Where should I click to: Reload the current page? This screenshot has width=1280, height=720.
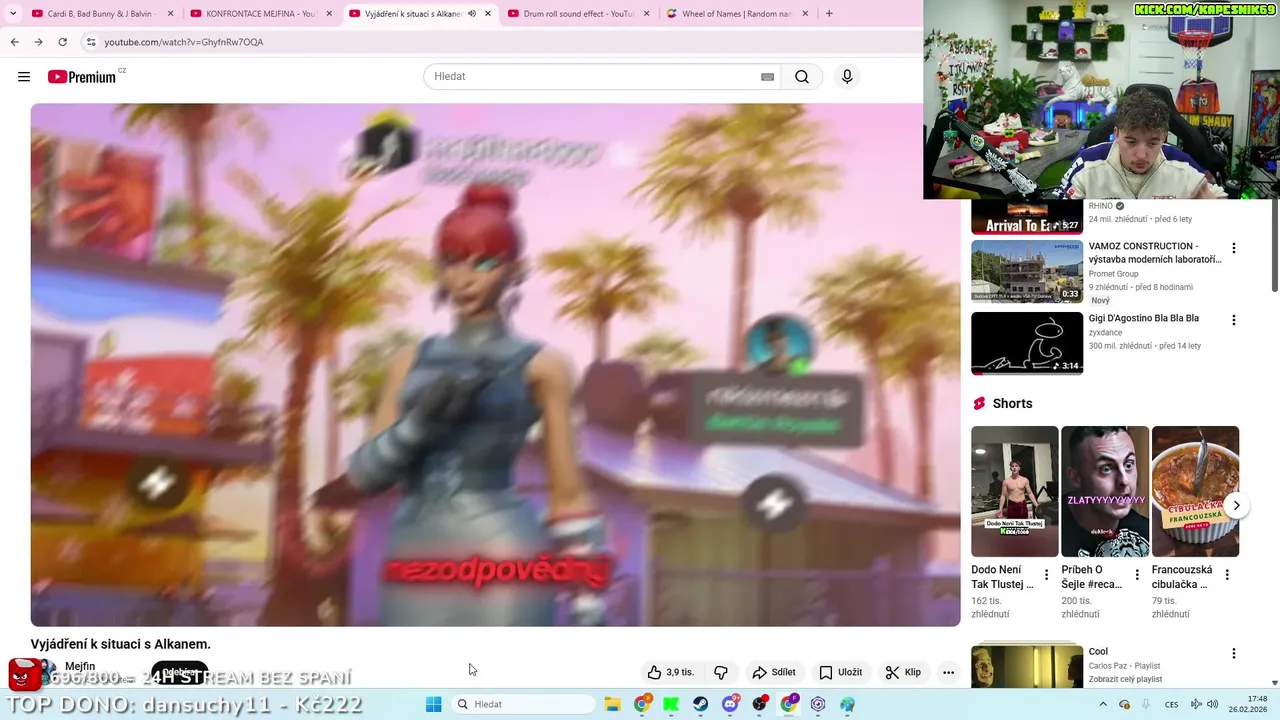[62, 42]
